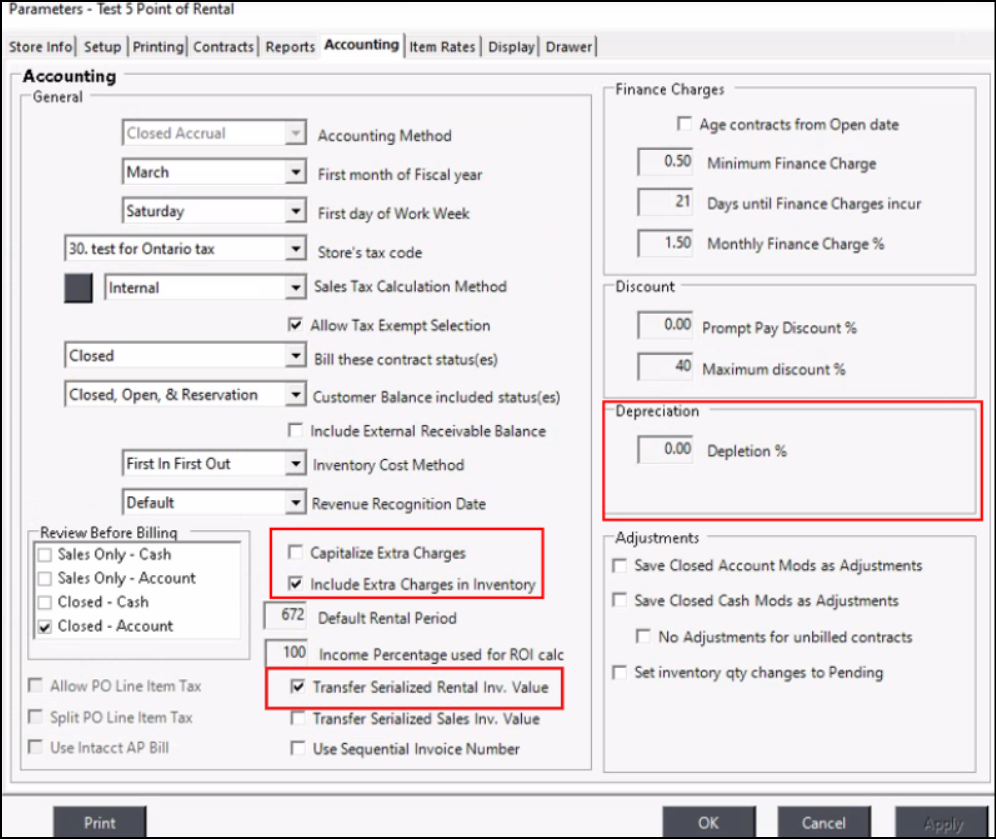Click the dark square beside Sales Tax Calculation Method
This screenshot has width=996, height=839.
point(78,288)
